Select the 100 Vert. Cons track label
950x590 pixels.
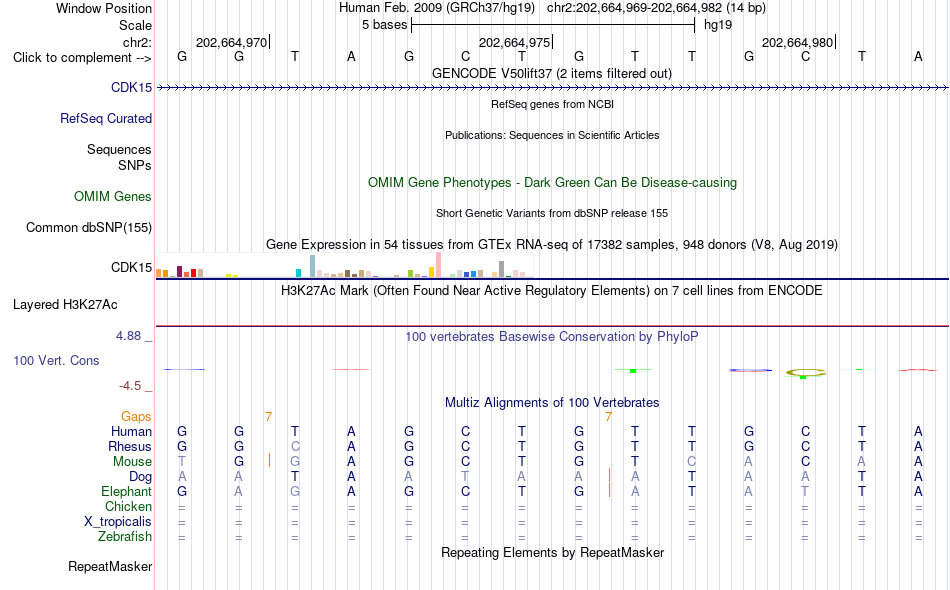coord(56,360)
